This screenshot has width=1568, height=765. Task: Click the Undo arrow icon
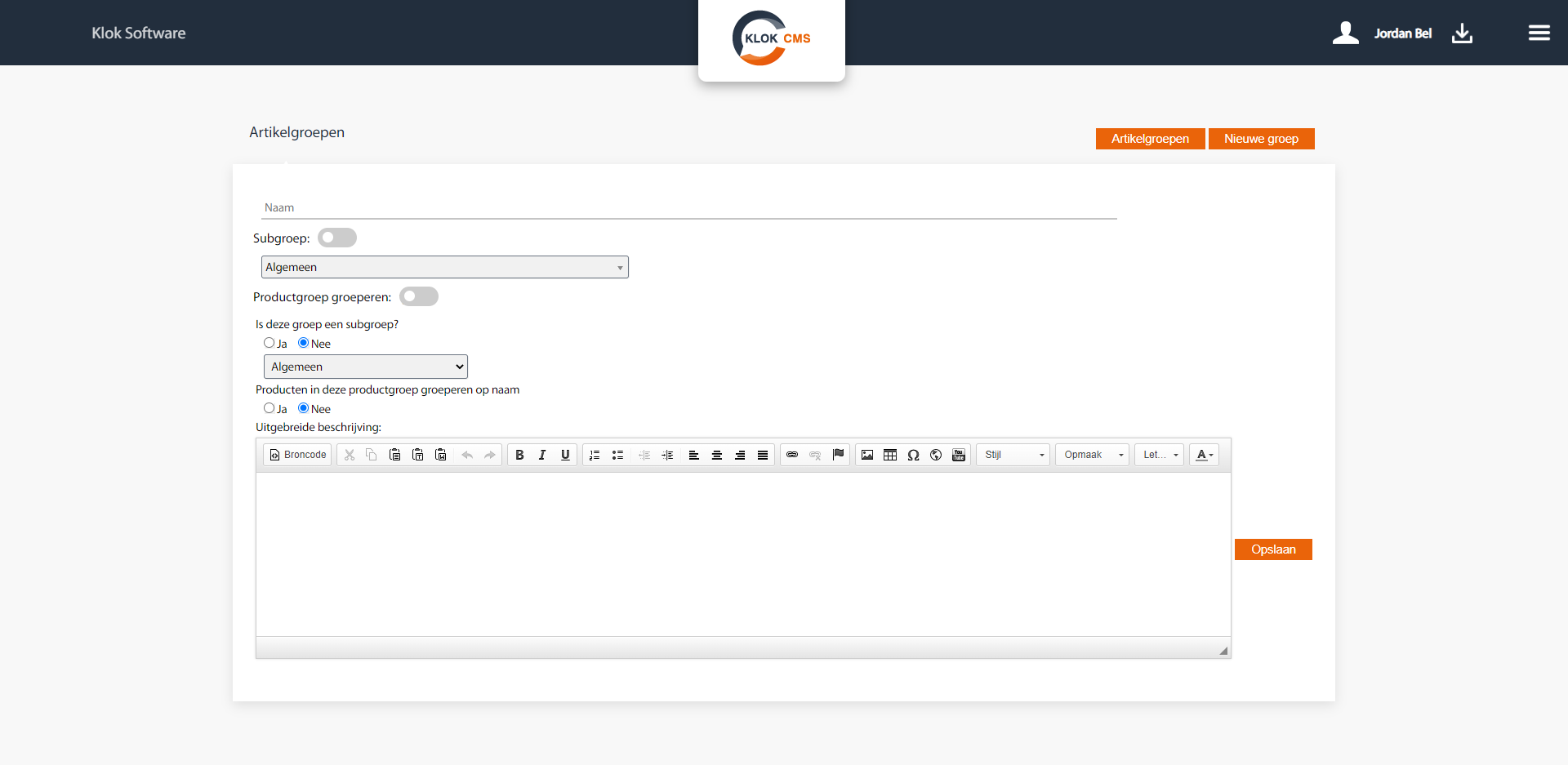467,455
